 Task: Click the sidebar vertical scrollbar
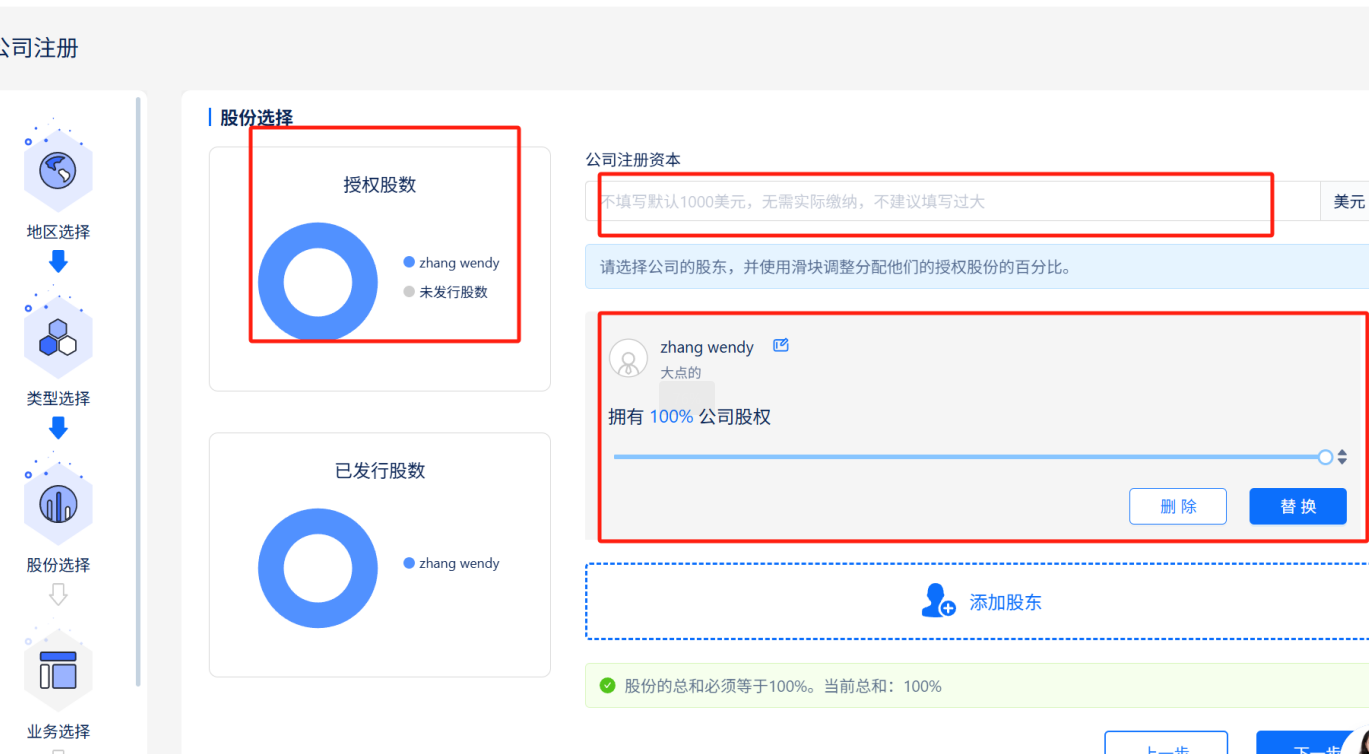coord(138,390)
